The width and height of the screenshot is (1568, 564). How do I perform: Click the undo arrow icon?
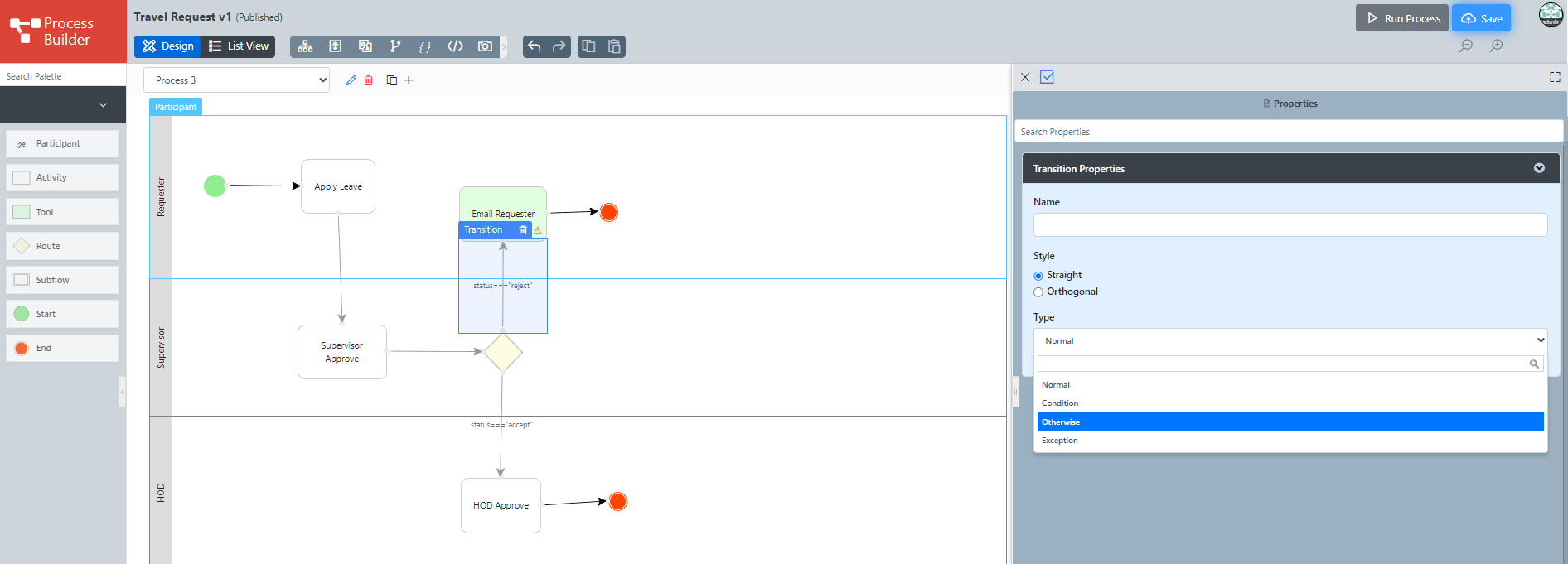click(x=535, y=46)
